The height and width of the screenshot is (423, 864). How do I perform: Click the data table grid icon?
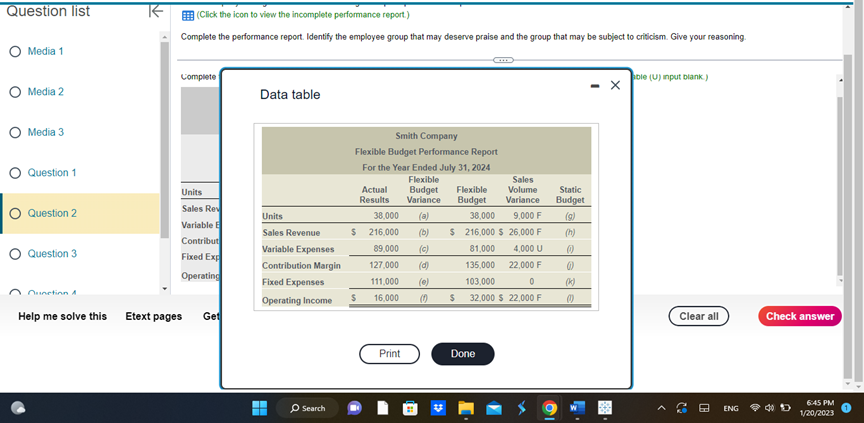click(x=187, y=15)
